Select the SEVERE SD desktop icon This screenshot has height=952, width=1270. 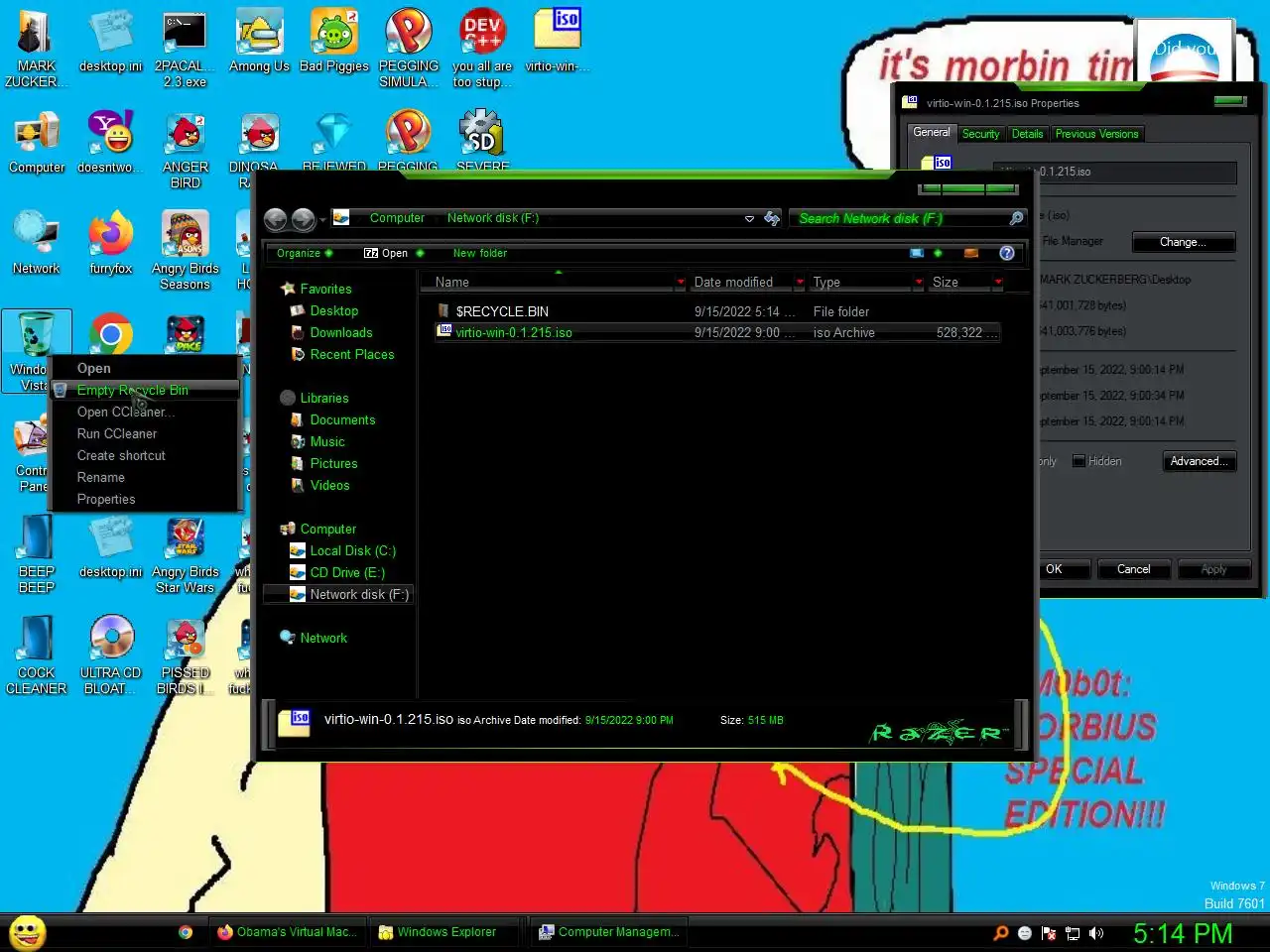[x=483, y=139]
